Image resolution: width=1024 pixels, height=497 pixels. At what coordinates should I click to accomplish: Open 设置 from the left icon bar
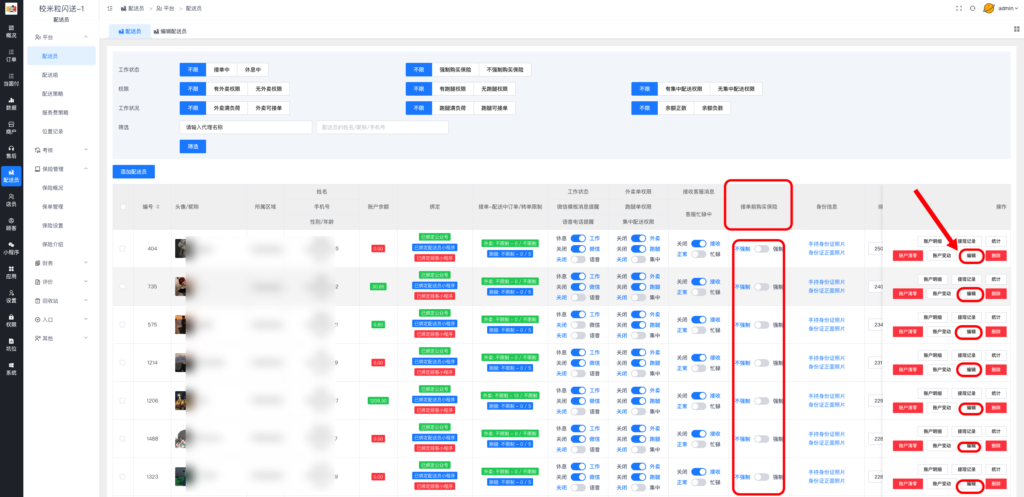[11, 297]
